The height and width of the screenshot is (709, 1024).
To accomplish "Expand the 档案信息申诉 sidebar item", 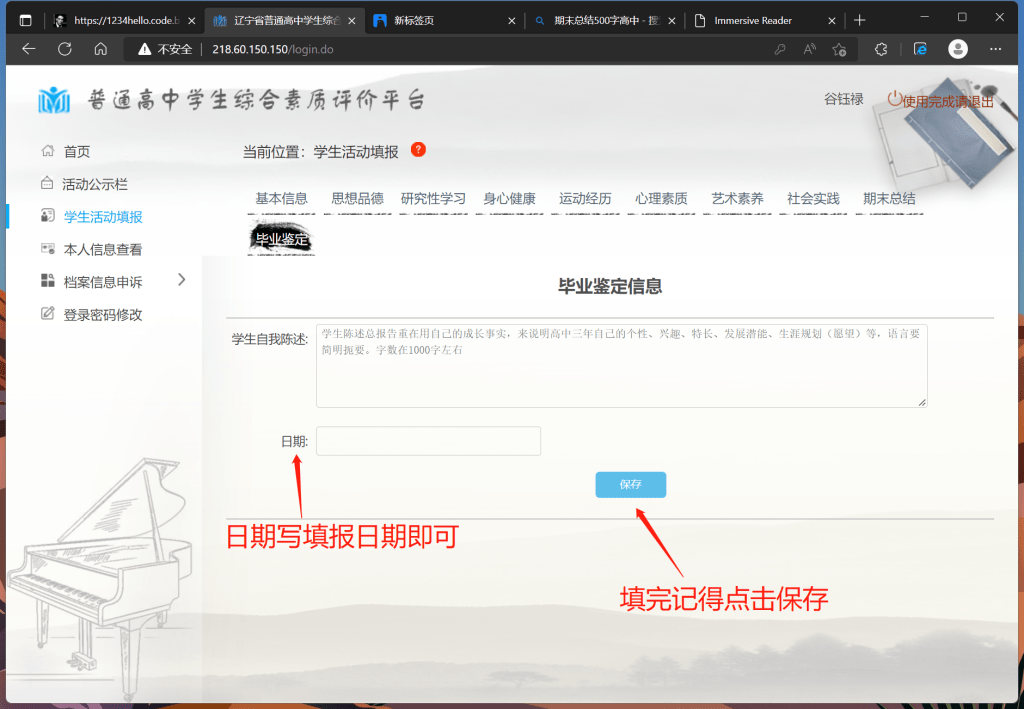I will point(181,280).
